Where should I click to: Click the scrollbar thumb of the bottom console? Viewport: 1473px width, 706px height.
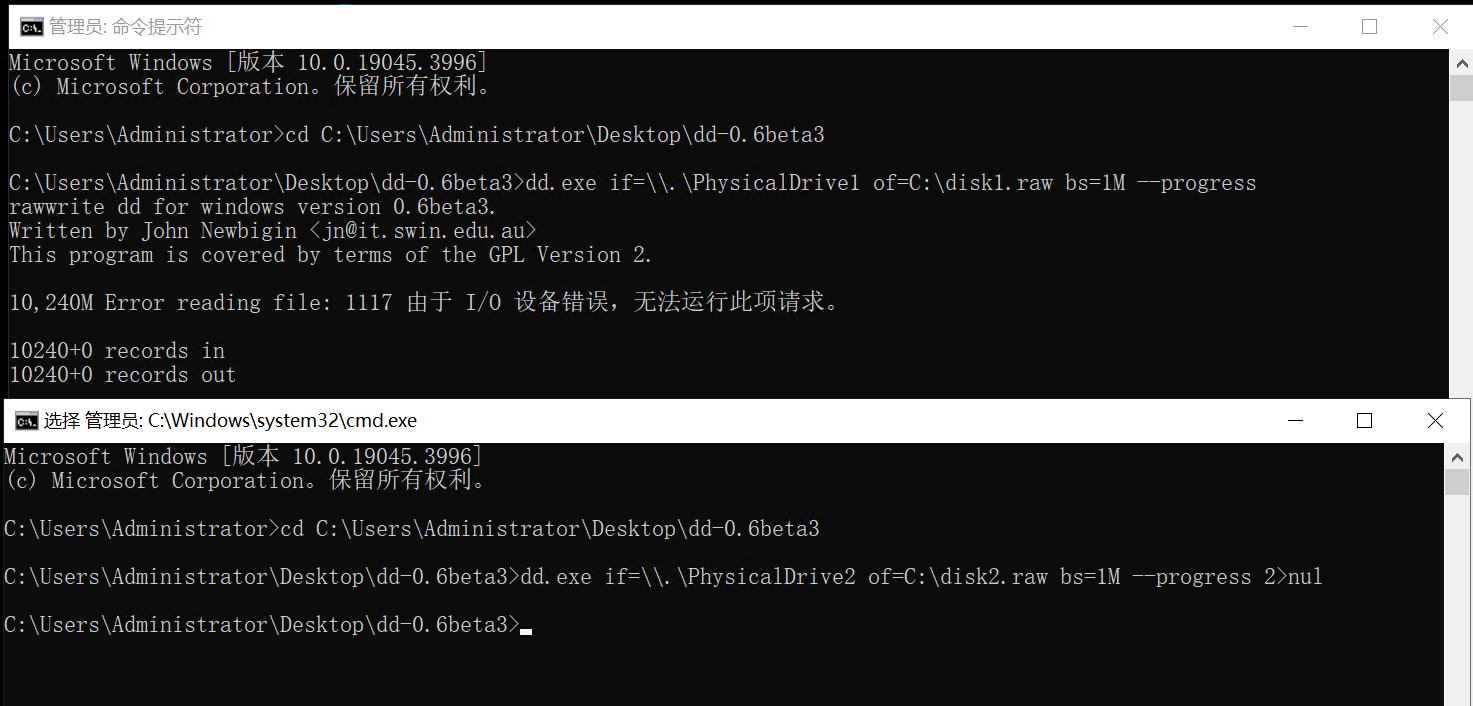(x=1456, y=482)
